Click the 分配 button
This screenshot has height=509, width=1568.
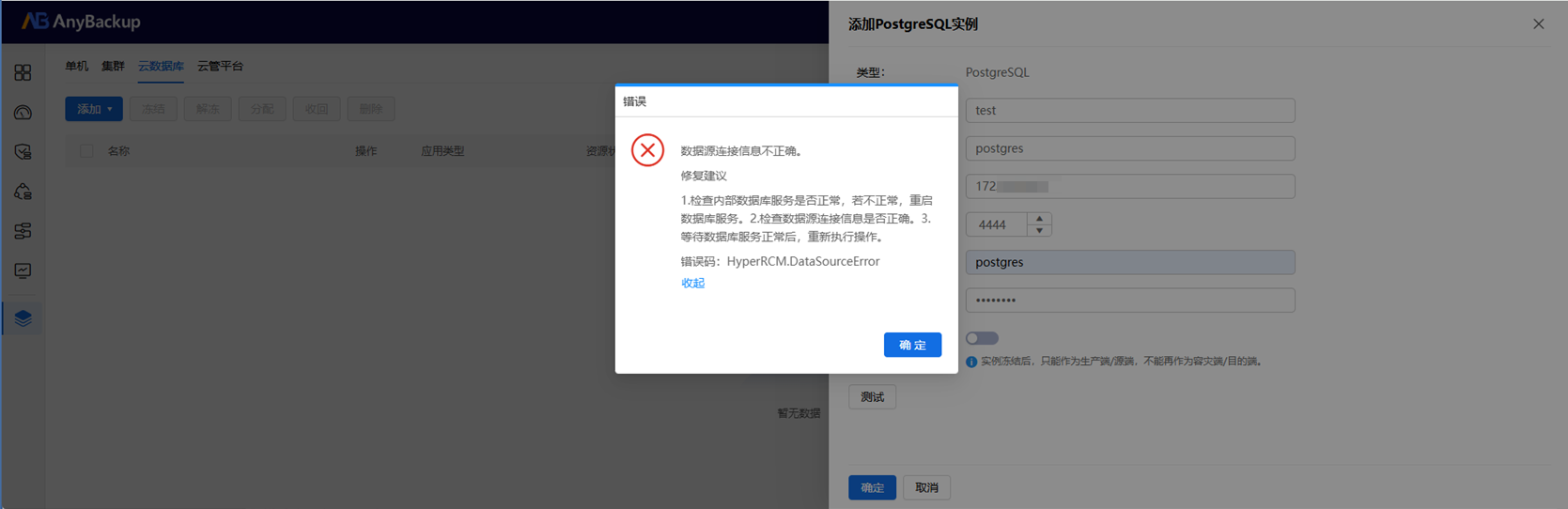[262, 109]
